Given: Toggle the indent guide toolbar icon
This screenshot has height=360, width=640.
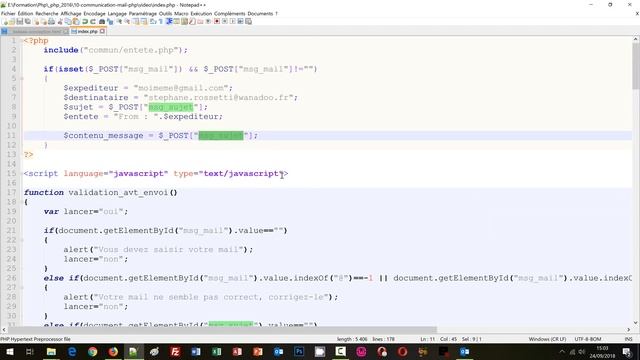Looking at the screenshot, I should (x=168, y=21).
